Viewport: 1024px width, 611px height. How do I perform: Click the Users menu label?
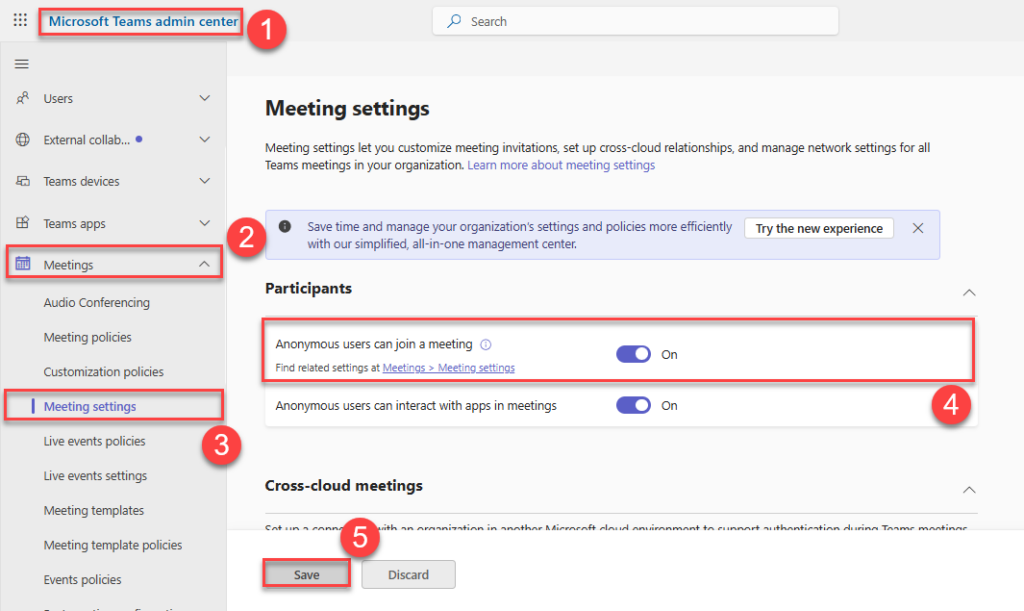58,99
